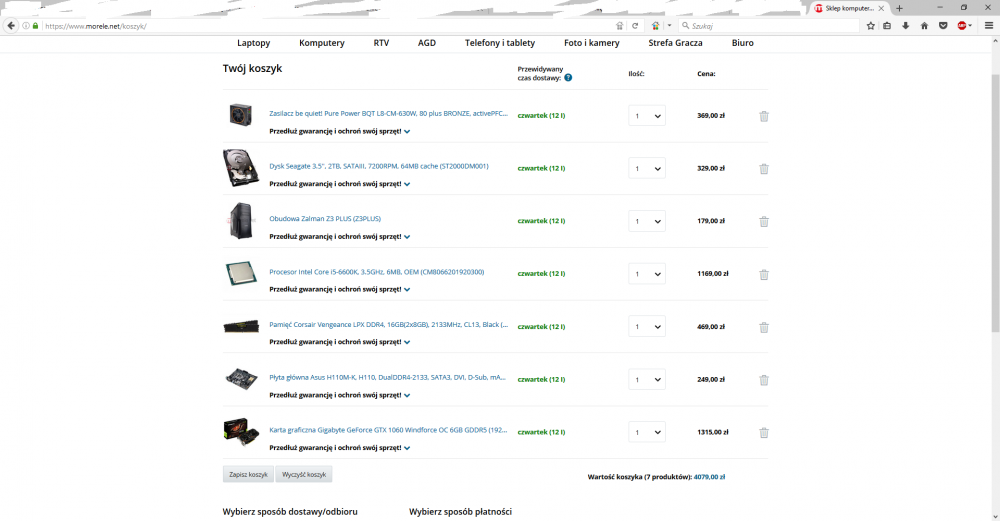Show bookmarks list icon in toolbar
The height and width of the screenshot is (521, 1000).
point(887,26)
